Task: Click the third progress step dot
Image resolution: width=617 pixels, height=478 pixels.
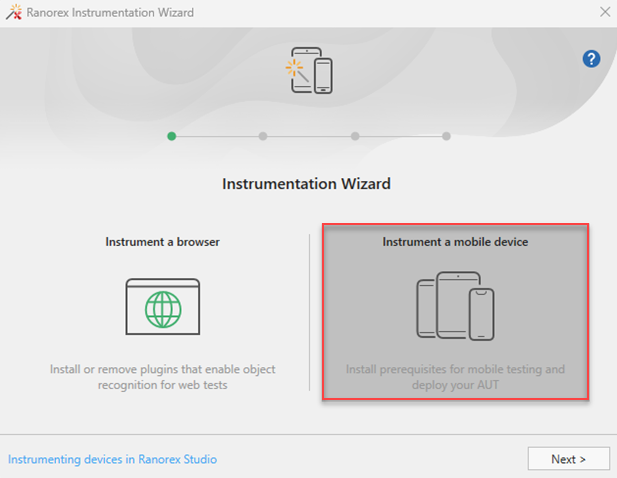Action: coord(355,136)
